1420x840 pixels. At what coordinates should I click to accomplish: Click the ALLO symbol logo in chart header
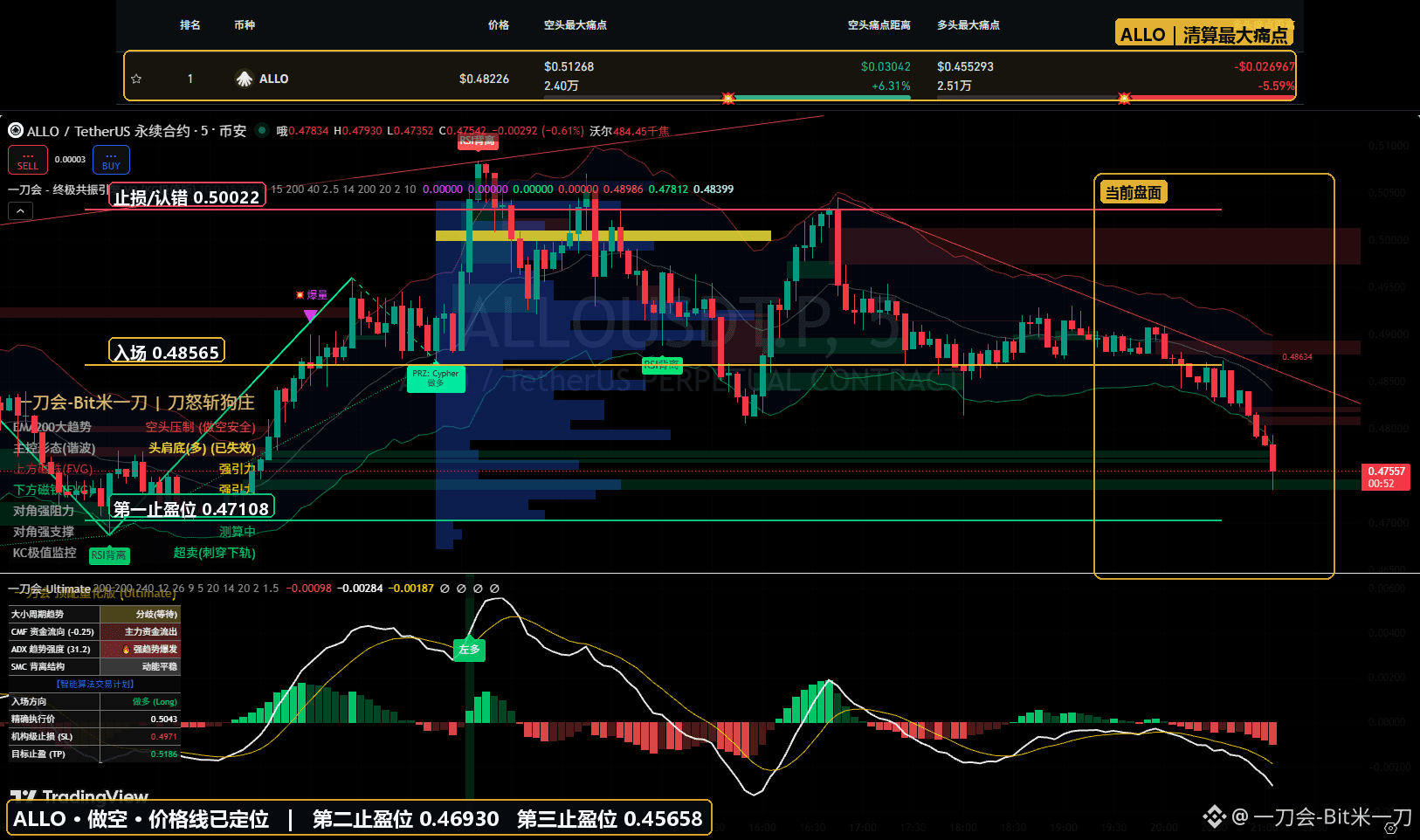(16, 131)
